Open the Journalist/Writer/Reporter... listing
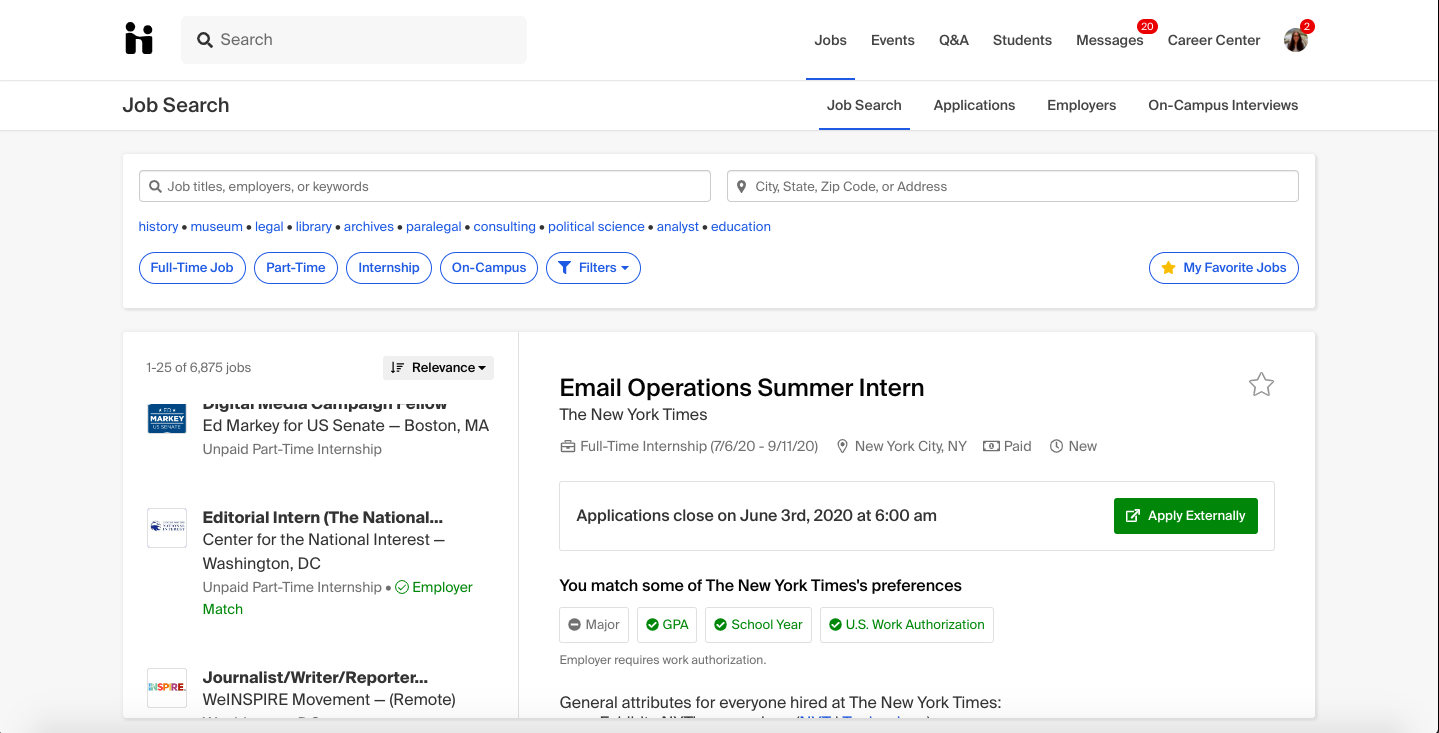This screenshot has height=733, width=1439. pyautogui.click(x=315, y=678)
